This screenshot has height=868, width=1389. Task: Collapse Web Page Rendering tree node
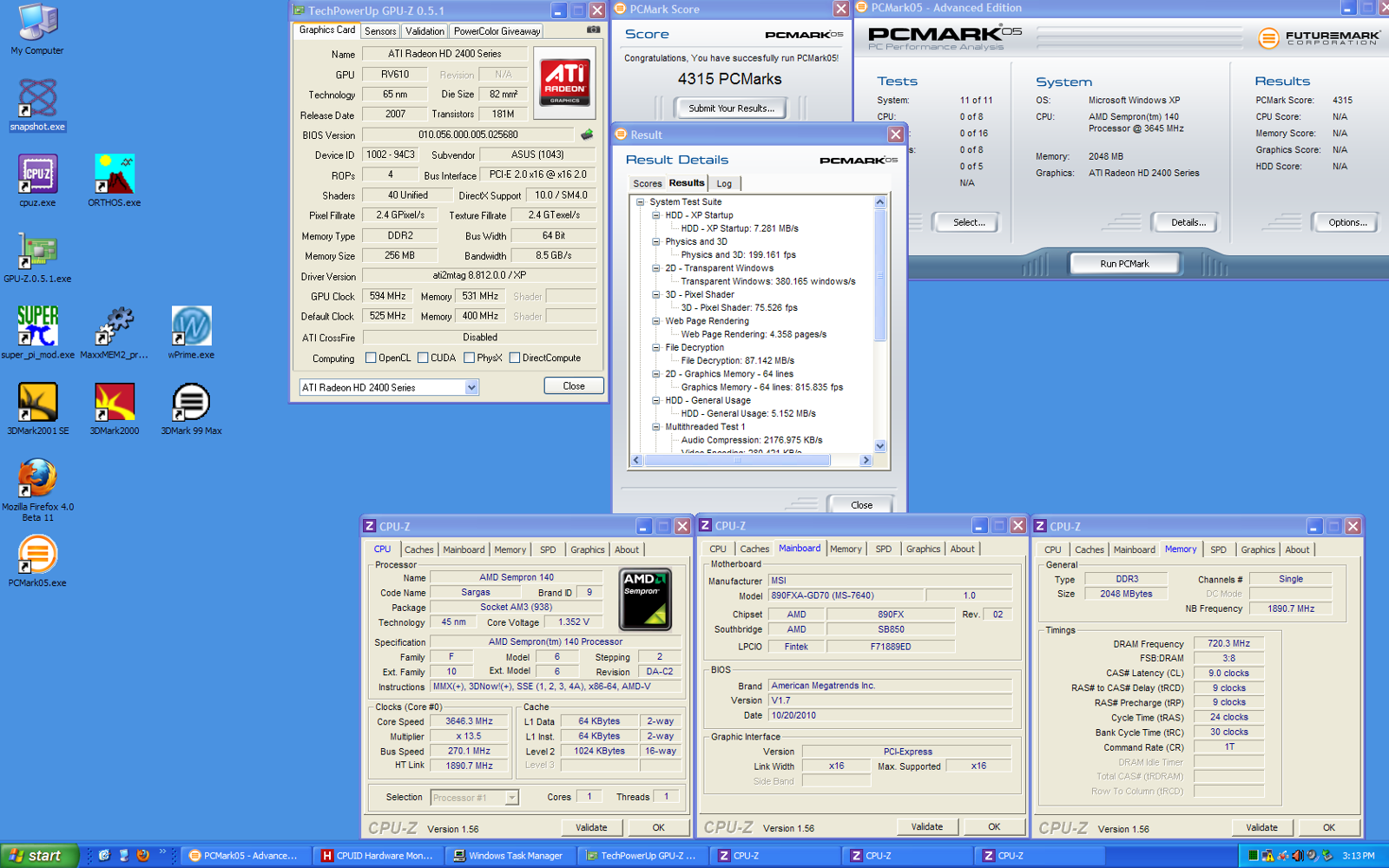pyautogui.click(x=656, y=321)
